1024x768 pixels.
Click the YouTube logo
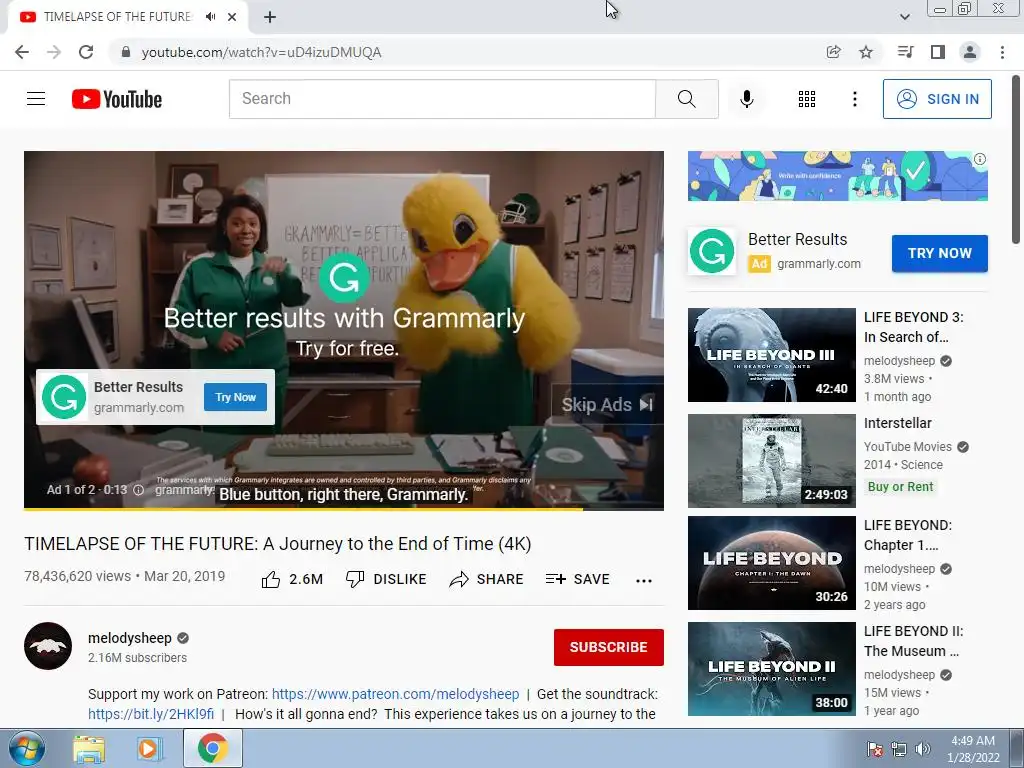117,99
